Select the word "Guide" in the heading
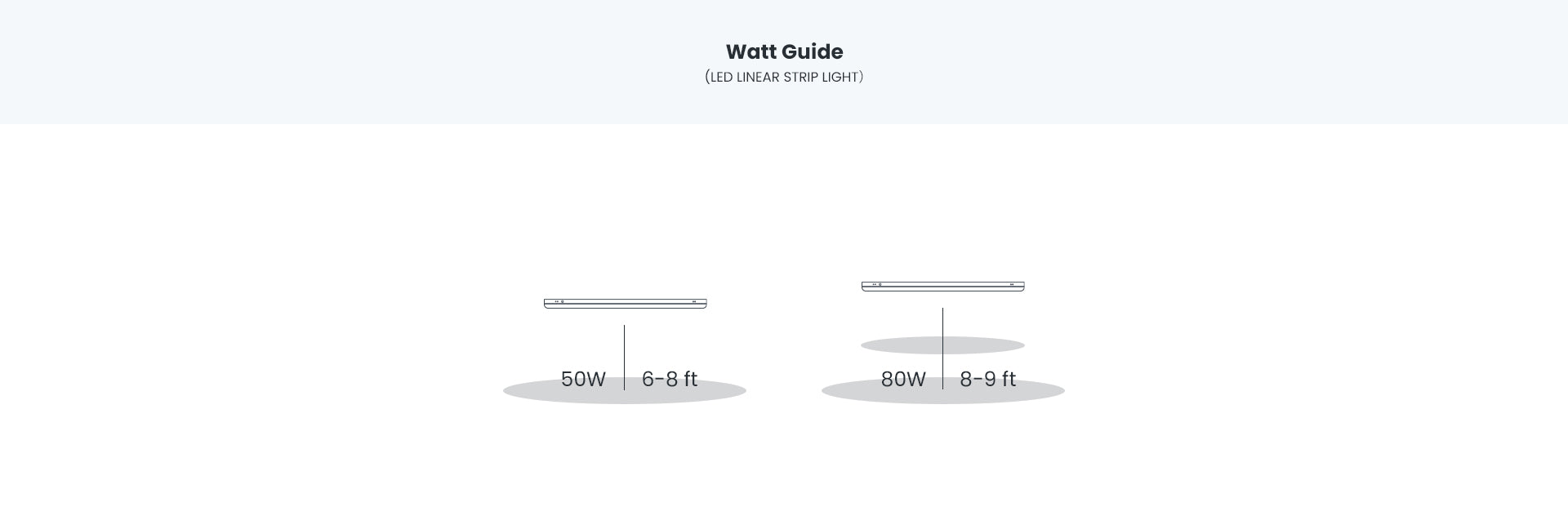 811,51
